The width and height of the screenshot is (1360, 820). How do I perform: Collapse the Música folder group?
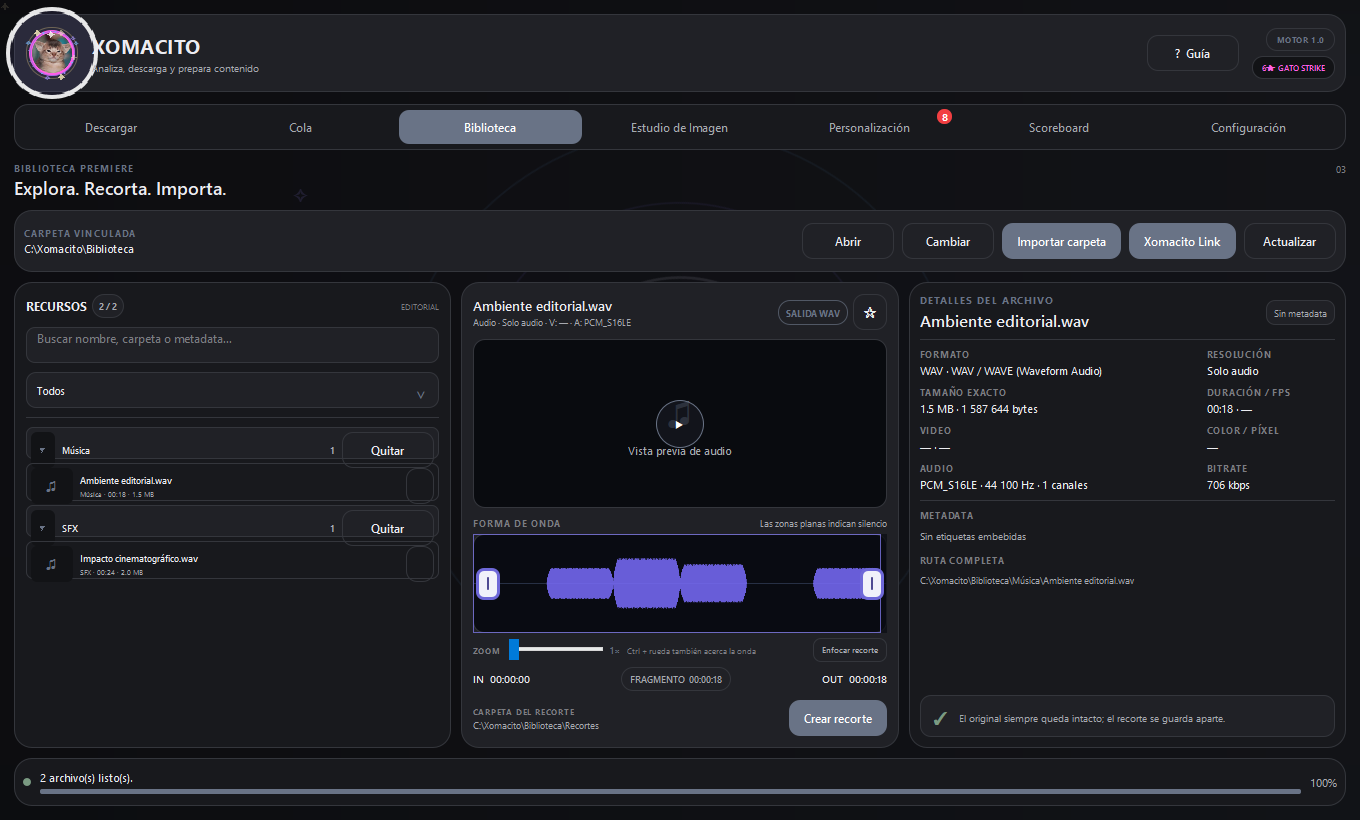point(43,451)
